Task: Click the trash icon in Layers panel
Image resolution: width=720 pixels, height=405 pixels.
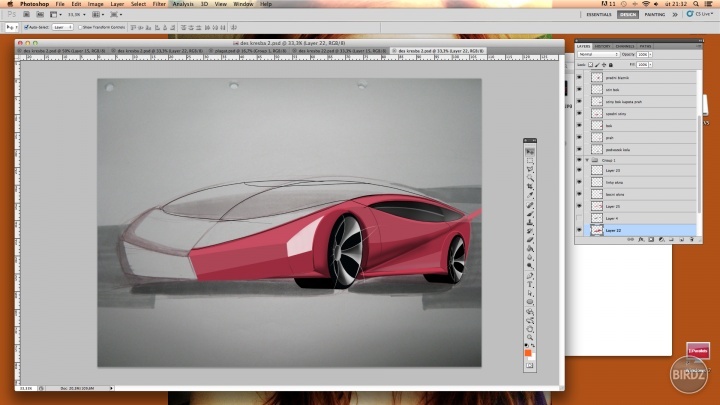Action: tap(692, 240)
